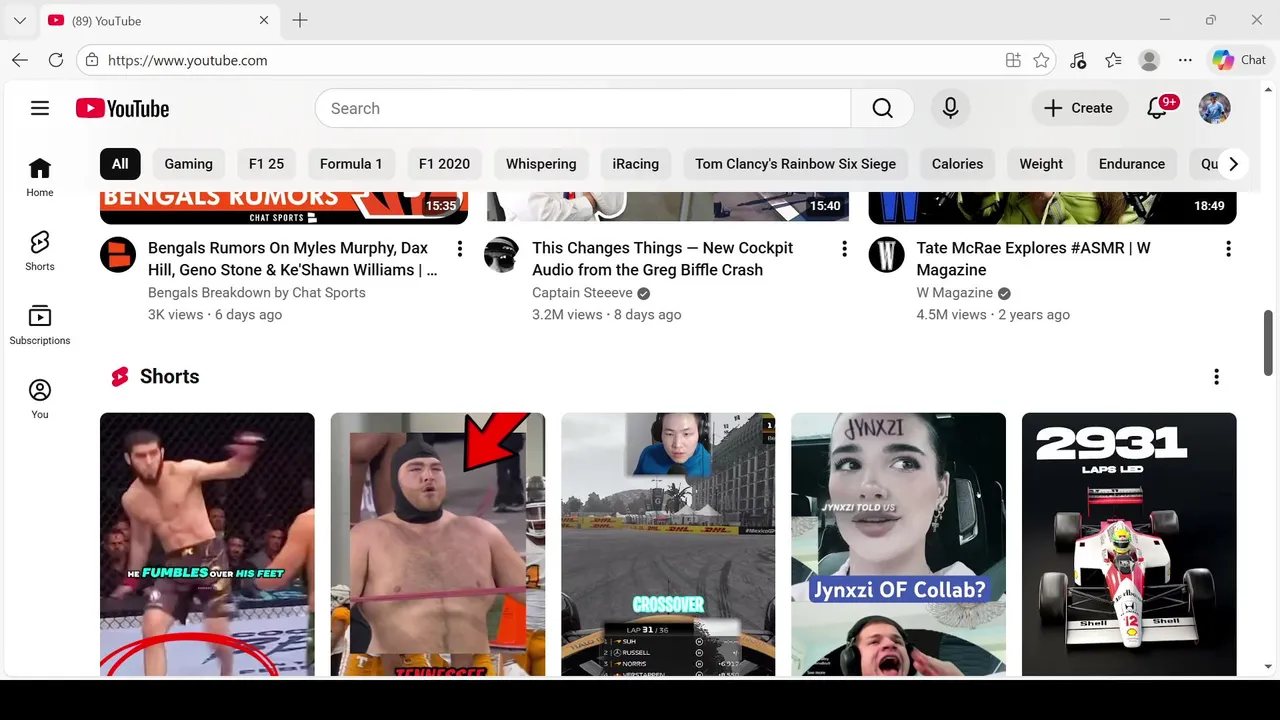Open Shorts section more options

pyautogui.click(x=1216, y=377)
